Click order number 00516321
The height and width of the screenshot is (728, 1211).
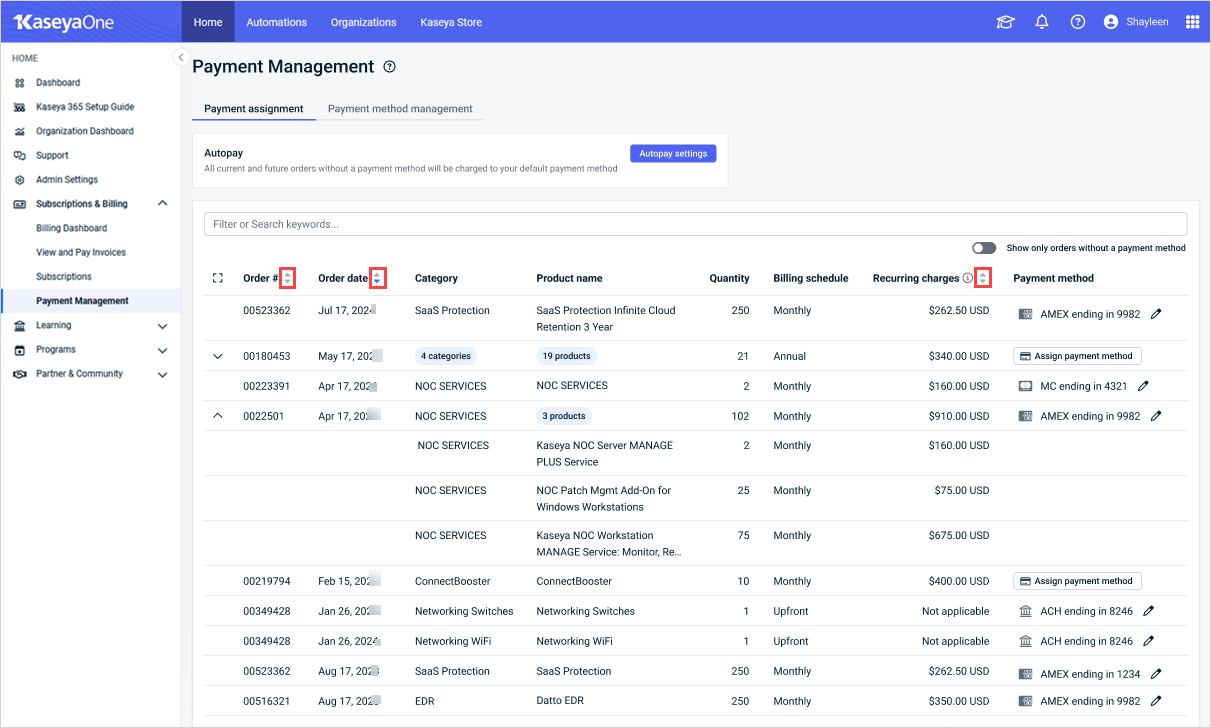click(267, 701)
